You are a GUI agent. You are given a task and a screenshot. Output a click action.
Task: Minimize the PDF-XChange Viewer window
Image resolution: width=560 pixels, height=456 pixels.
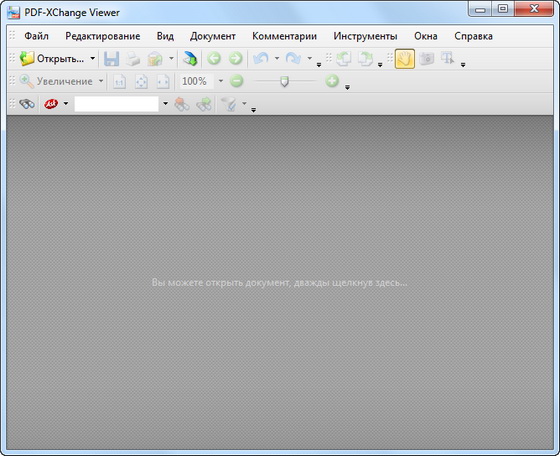480,9
